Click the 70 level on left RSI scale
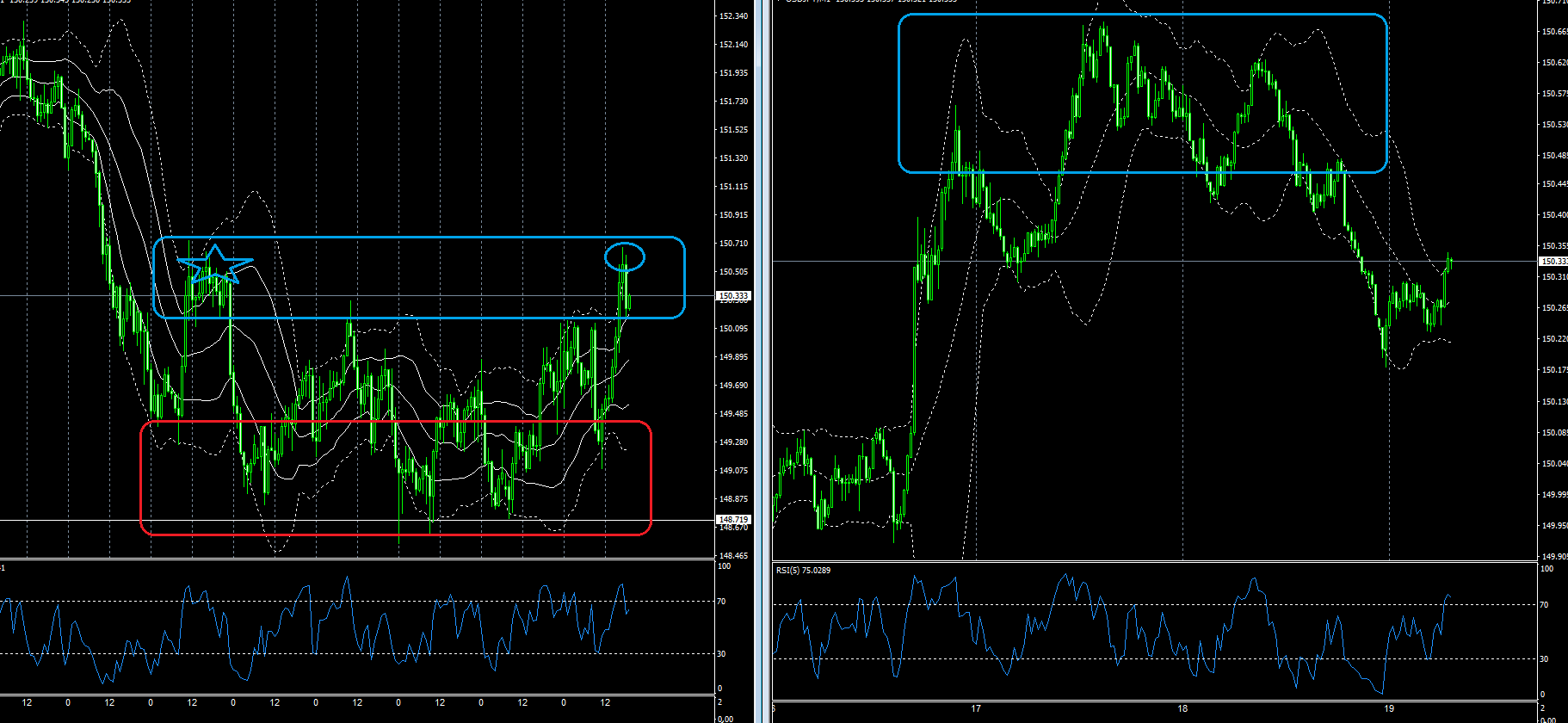Screen dimensions: 1568x723 (722, 602)
